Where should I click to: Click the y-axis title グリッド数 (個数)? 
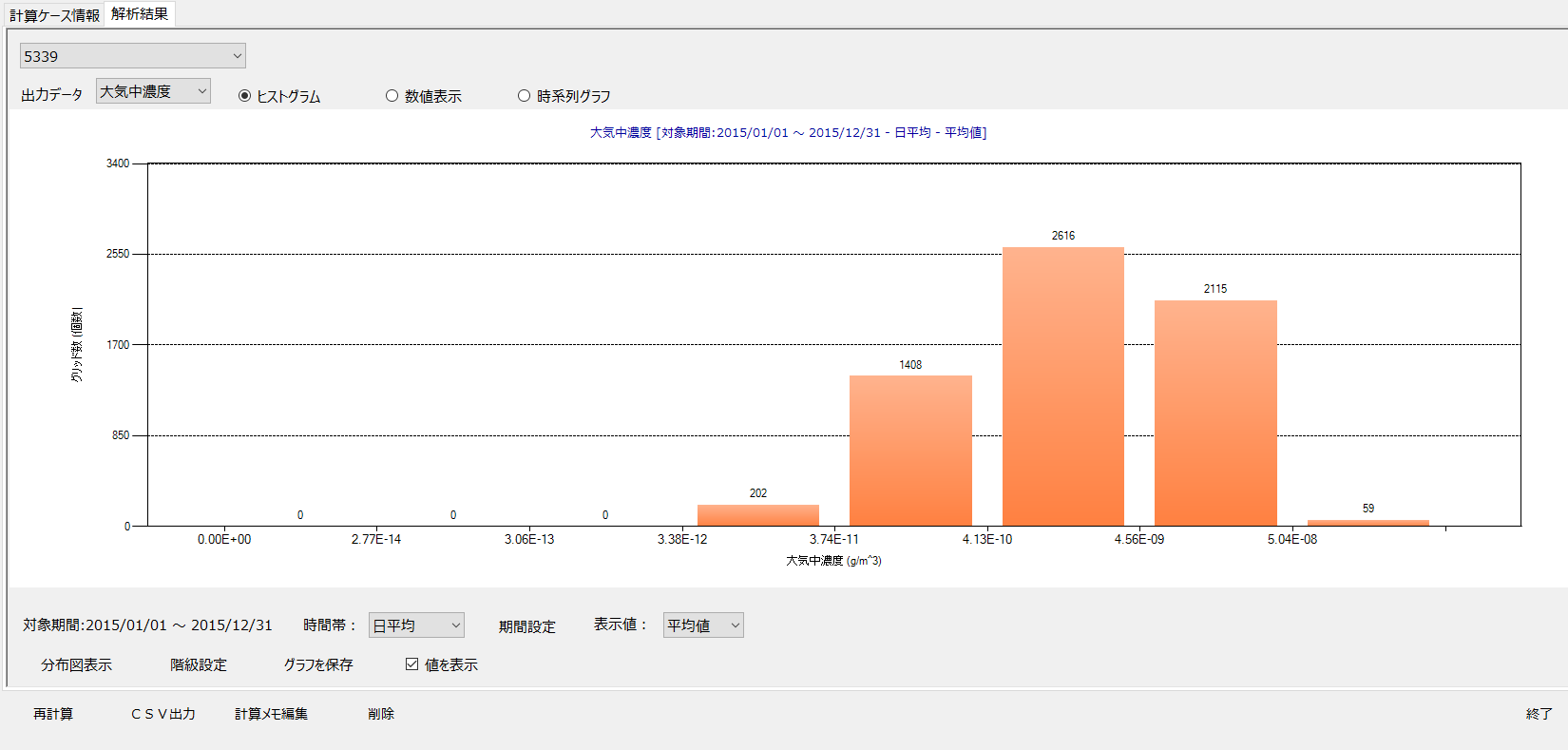coord(76,345)
